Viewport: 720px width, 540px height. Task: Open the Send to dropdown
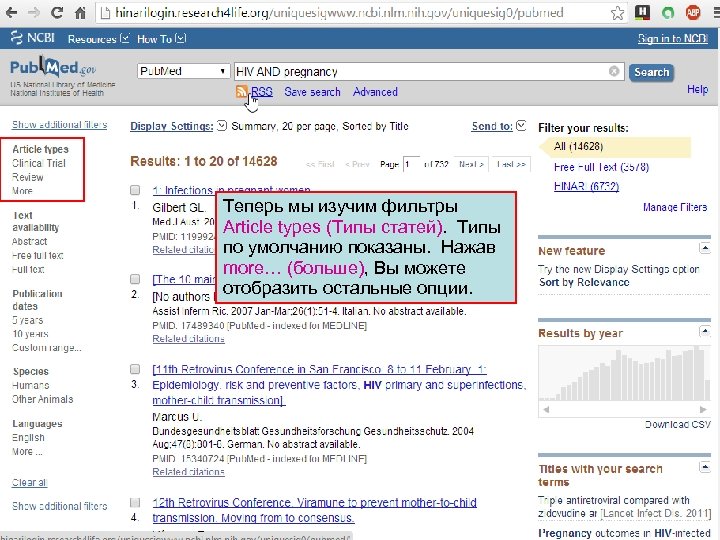[x=499, y=126]
